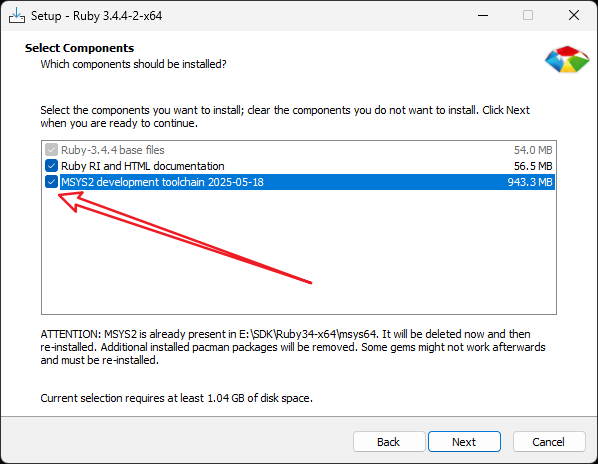This screenshot has width=598, height=464.
Task: Minimize the Ruby Setup window
Action: 483,16
